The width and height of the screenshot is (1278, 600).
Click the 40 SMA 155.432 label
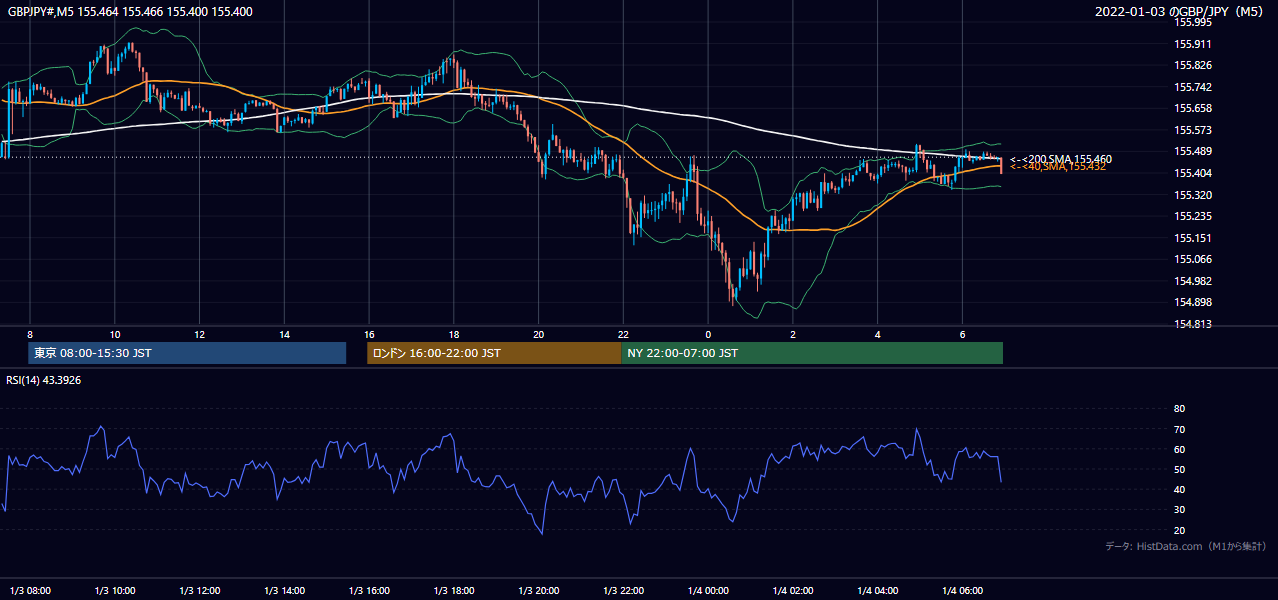[1058, 167]
